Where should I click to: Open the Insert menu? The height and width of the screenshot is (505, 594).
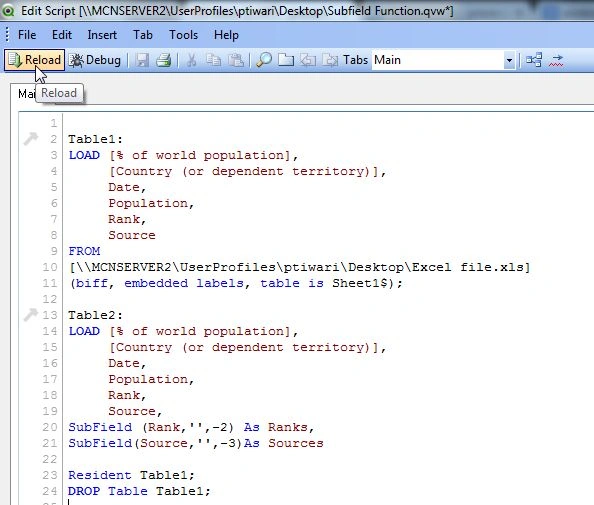coord(102,35)
